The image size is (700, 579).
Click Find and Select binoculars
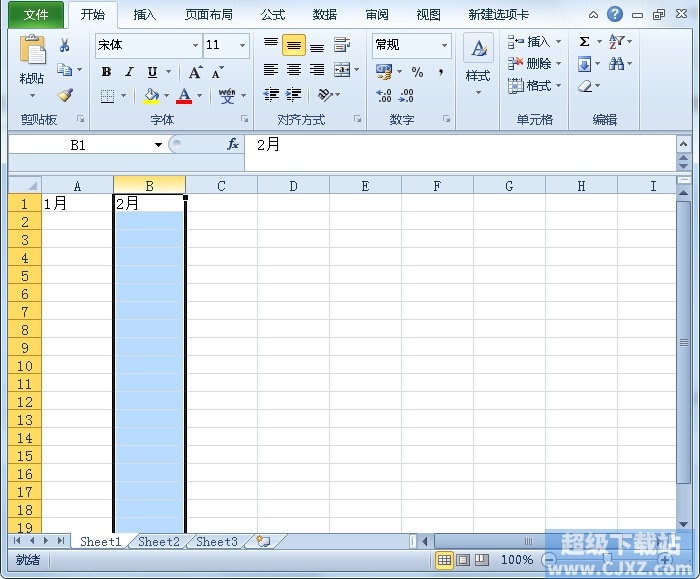pos(616,64)
